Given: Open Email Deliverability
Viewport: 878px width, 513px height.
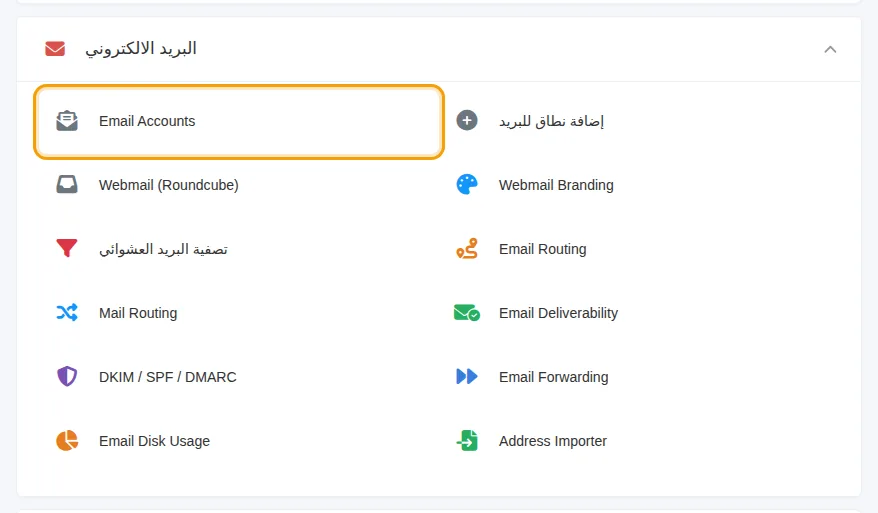Looking at the screenshot, I should 558,313.
